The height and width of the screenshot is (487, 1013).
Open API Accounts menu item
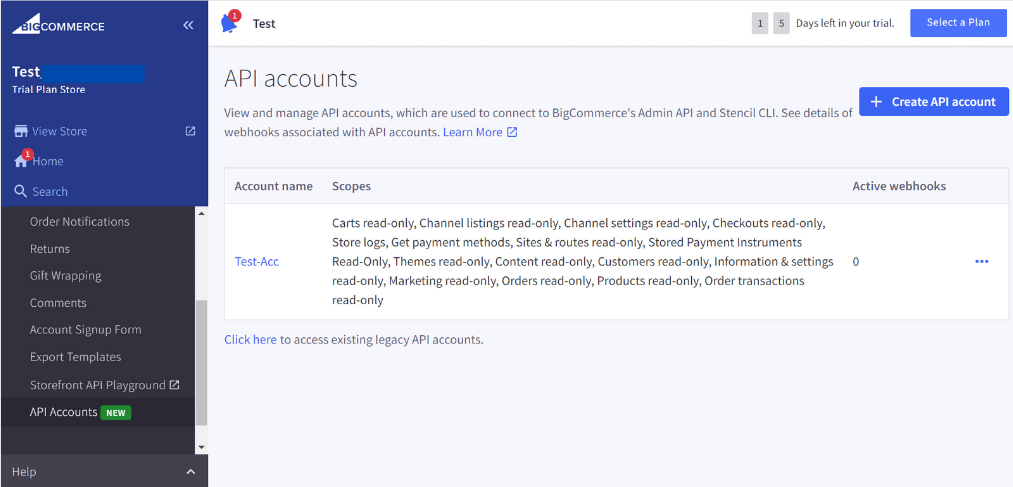click(64, 412)
